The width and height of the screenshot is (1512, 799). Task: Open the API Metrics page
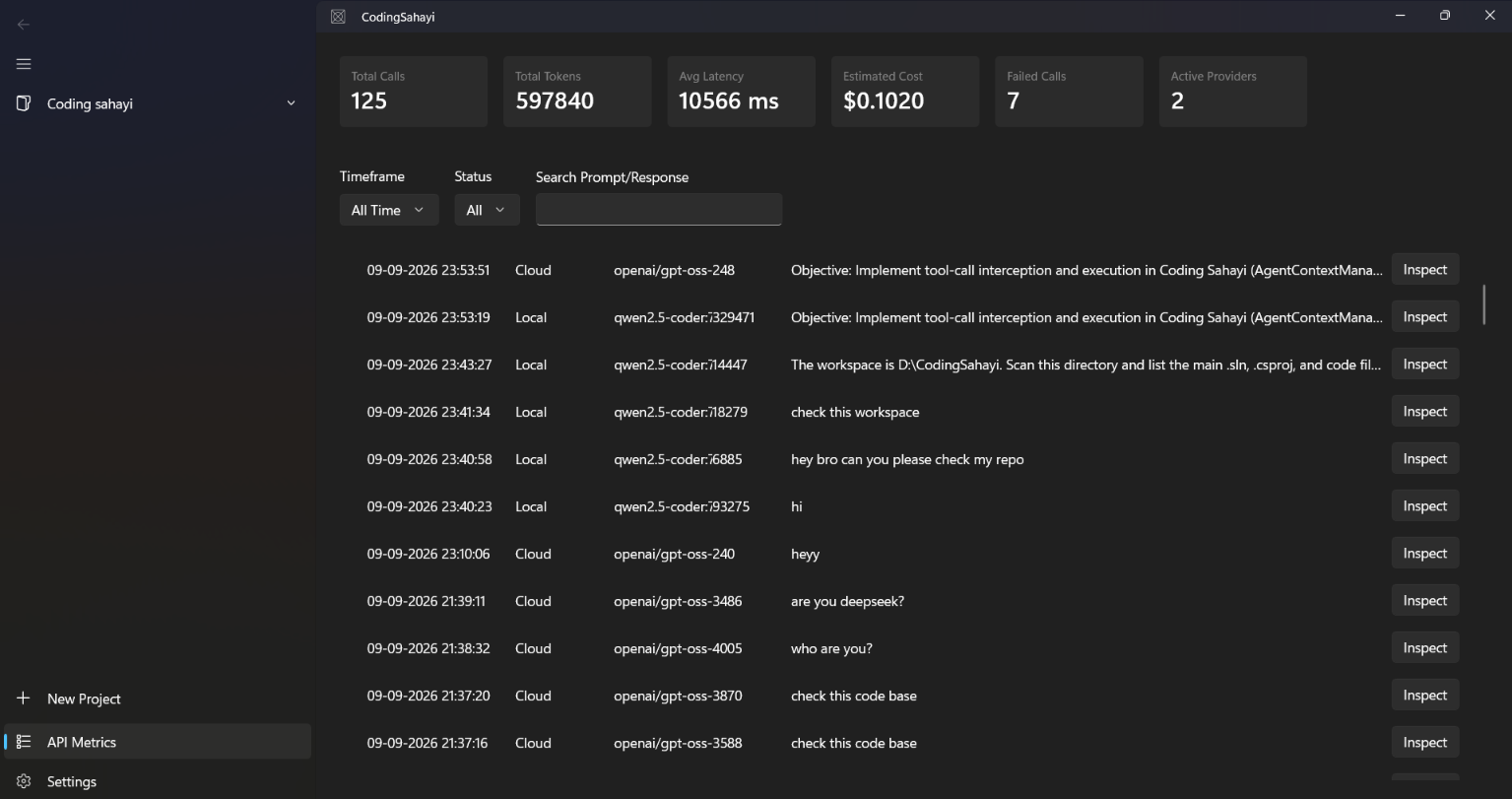click(x=158, y=742)
